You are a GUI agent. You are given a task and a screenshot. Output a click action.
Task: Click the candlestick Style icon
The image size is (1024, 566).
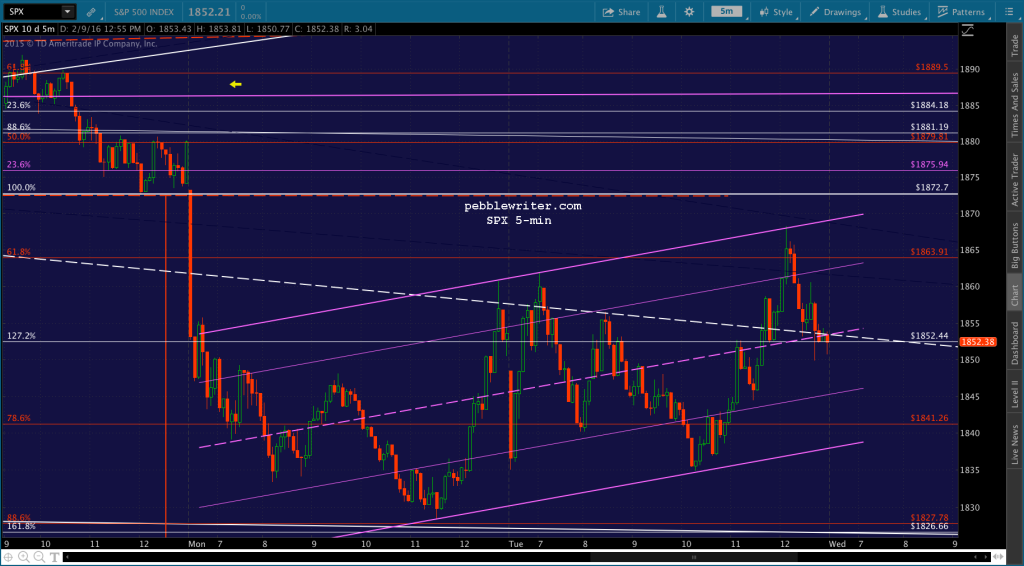[x=776, y=12]
